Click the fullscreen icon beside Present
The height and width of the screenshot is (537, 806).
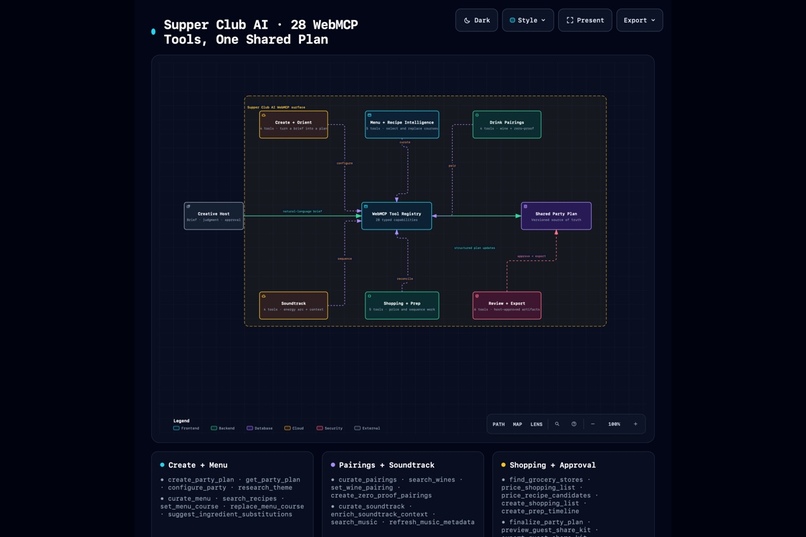[570, 21]
